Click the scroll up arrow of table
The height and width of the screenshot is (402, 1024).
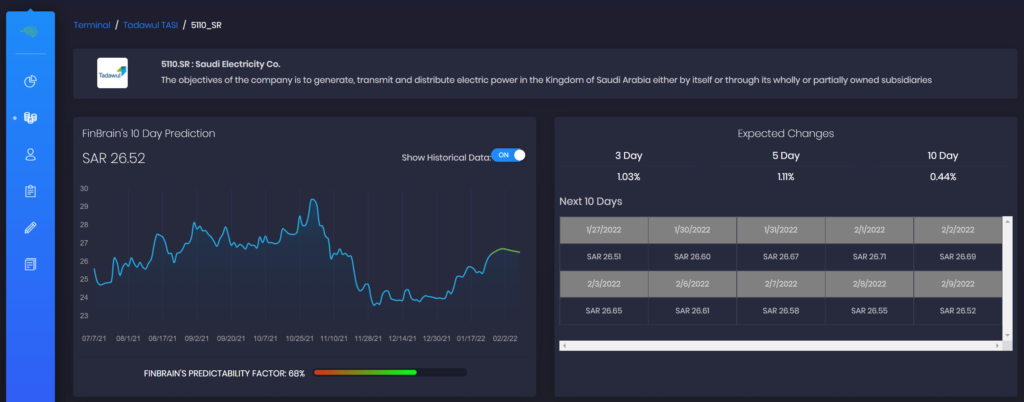(x=1008, y=221)
